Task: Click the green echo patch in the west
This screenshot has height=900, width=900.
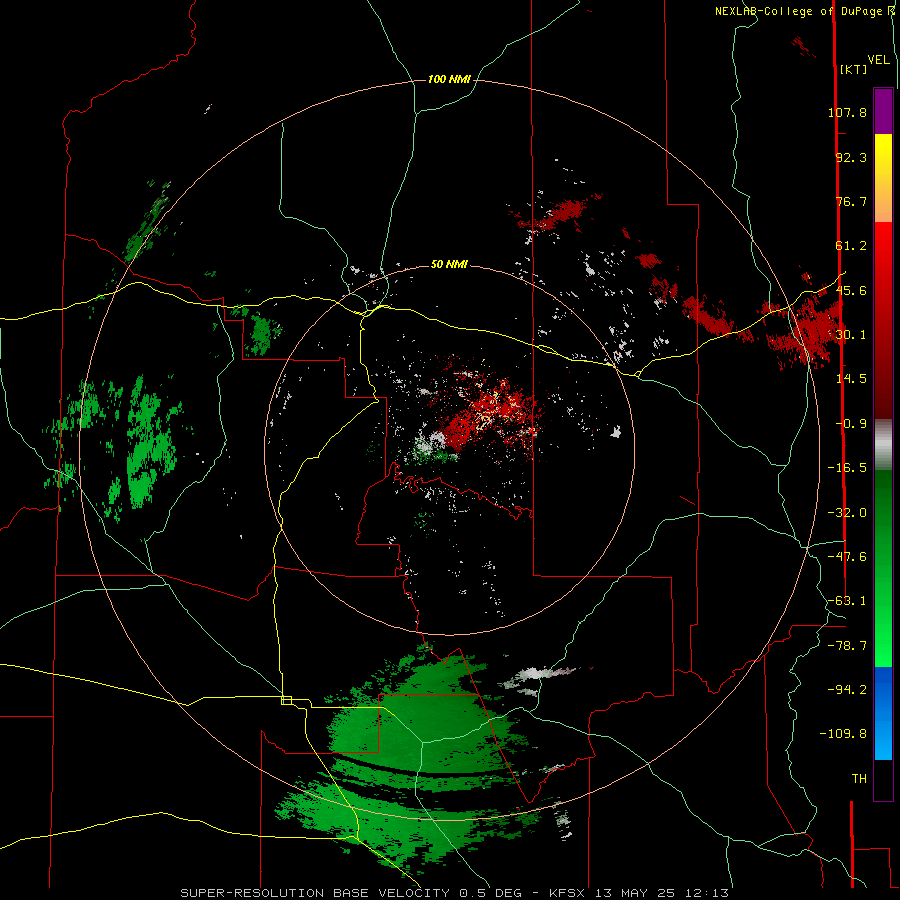Action: coord(149,442)
